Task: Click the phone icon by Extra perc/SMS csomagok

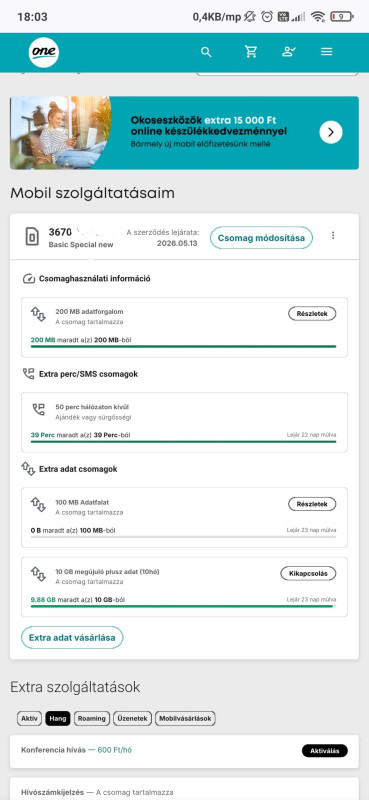Action: coord(28,374)
